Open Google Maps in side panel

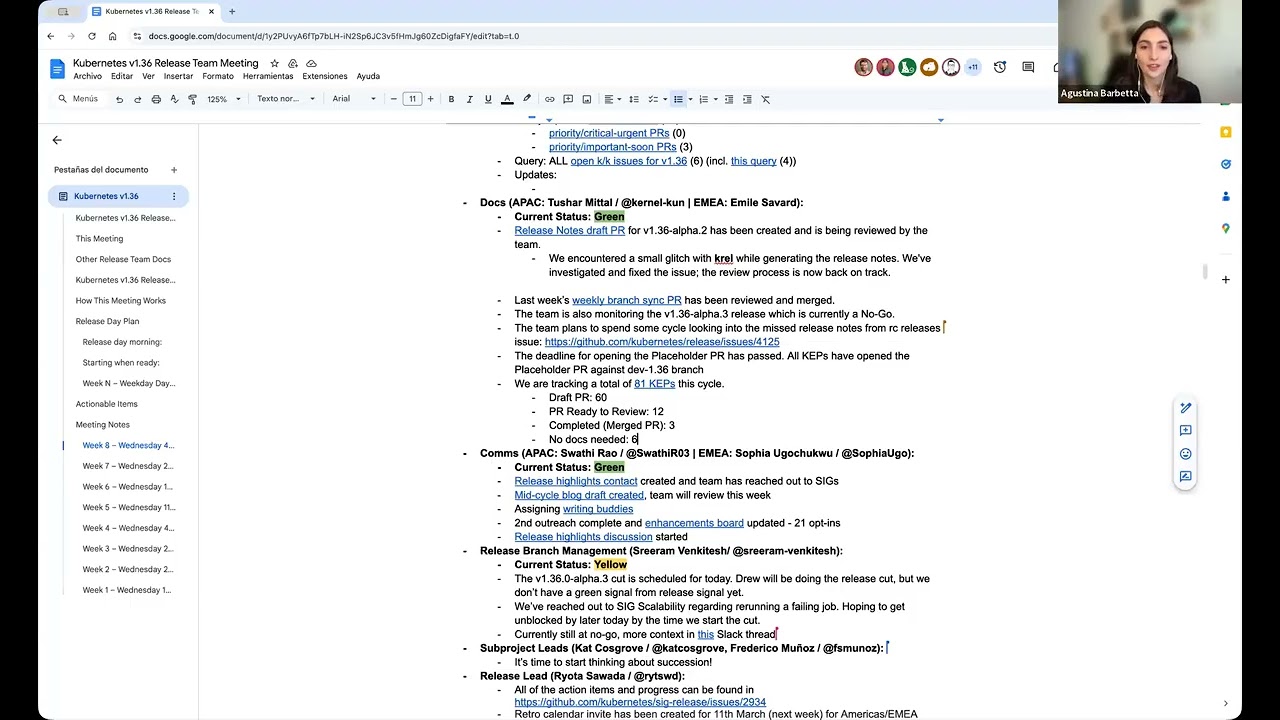1226,228
